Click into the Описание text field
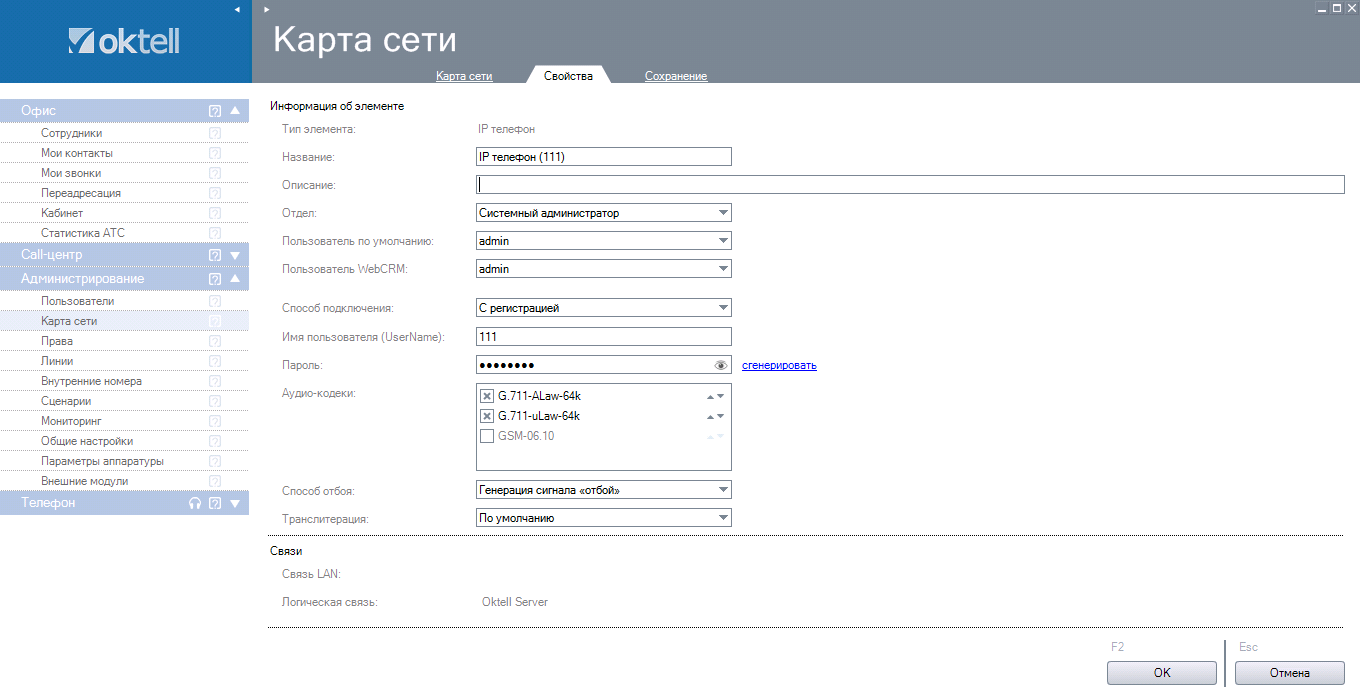This screenshot has height=694, width=1360. click(910, 184)
